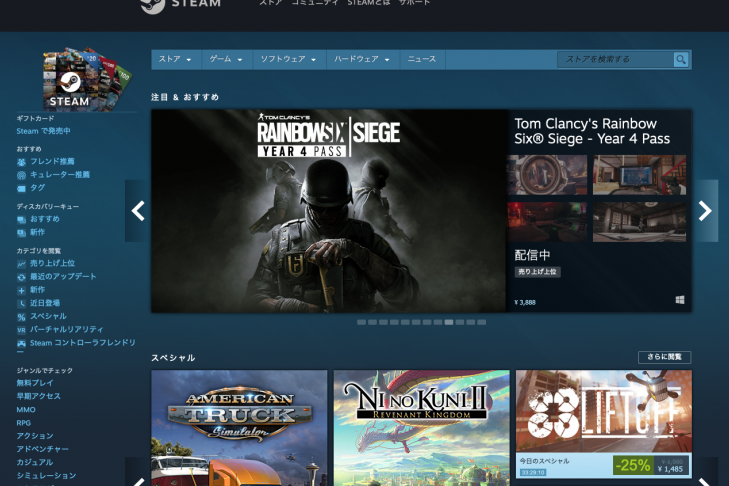Click the Windows platform icon on featured game
Image resolution: width=729 pixels, height=486 pixels.
pos(680,300)
